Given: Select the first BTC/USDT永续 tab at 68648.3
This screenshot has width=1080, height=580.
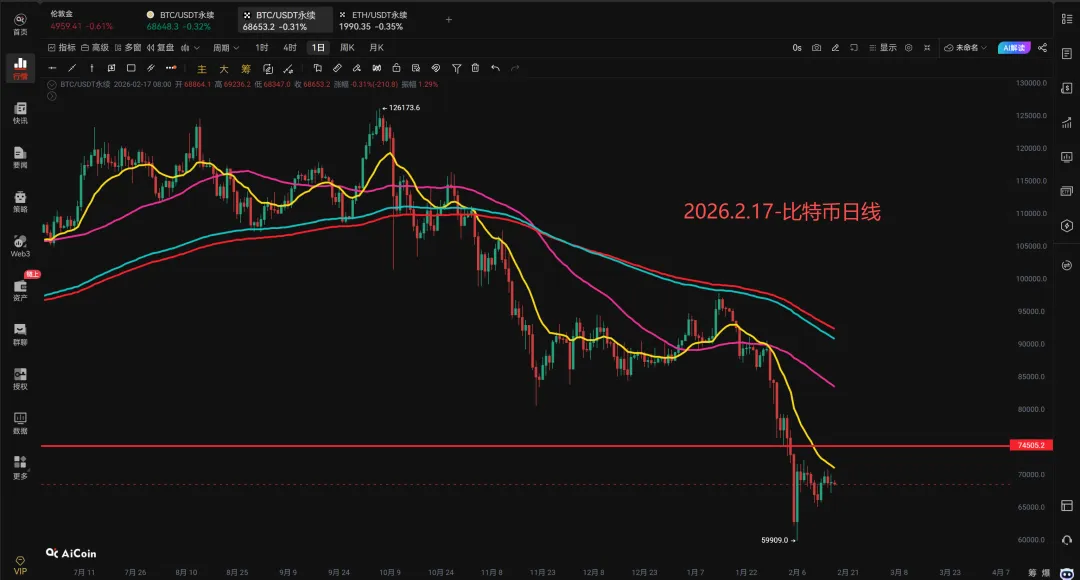Looking at the screenshot, I should tap(180, 20).
